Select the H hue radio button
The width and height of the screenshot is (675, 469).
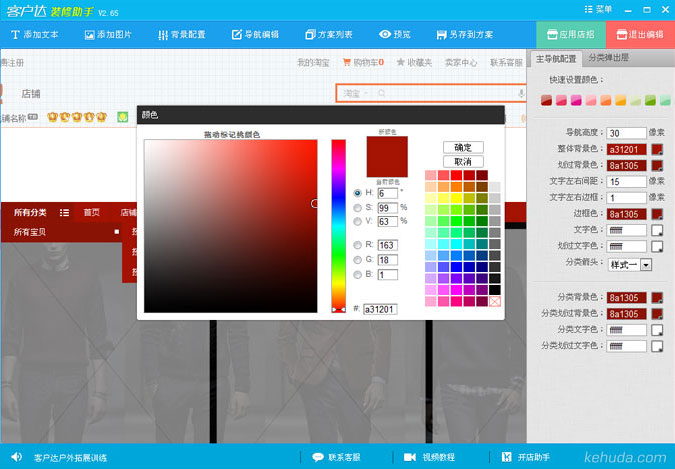[x=358, y=193]
